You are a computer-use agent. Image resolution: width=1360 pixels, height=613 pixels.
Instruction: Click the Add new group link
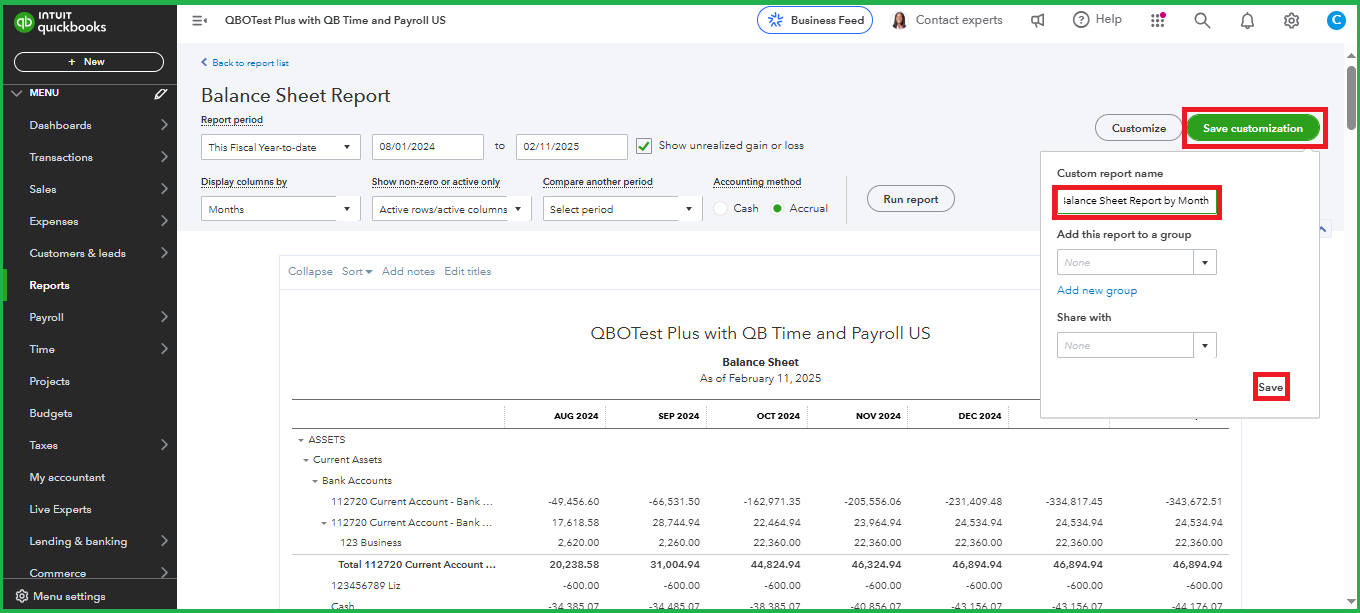point(1097,291)
